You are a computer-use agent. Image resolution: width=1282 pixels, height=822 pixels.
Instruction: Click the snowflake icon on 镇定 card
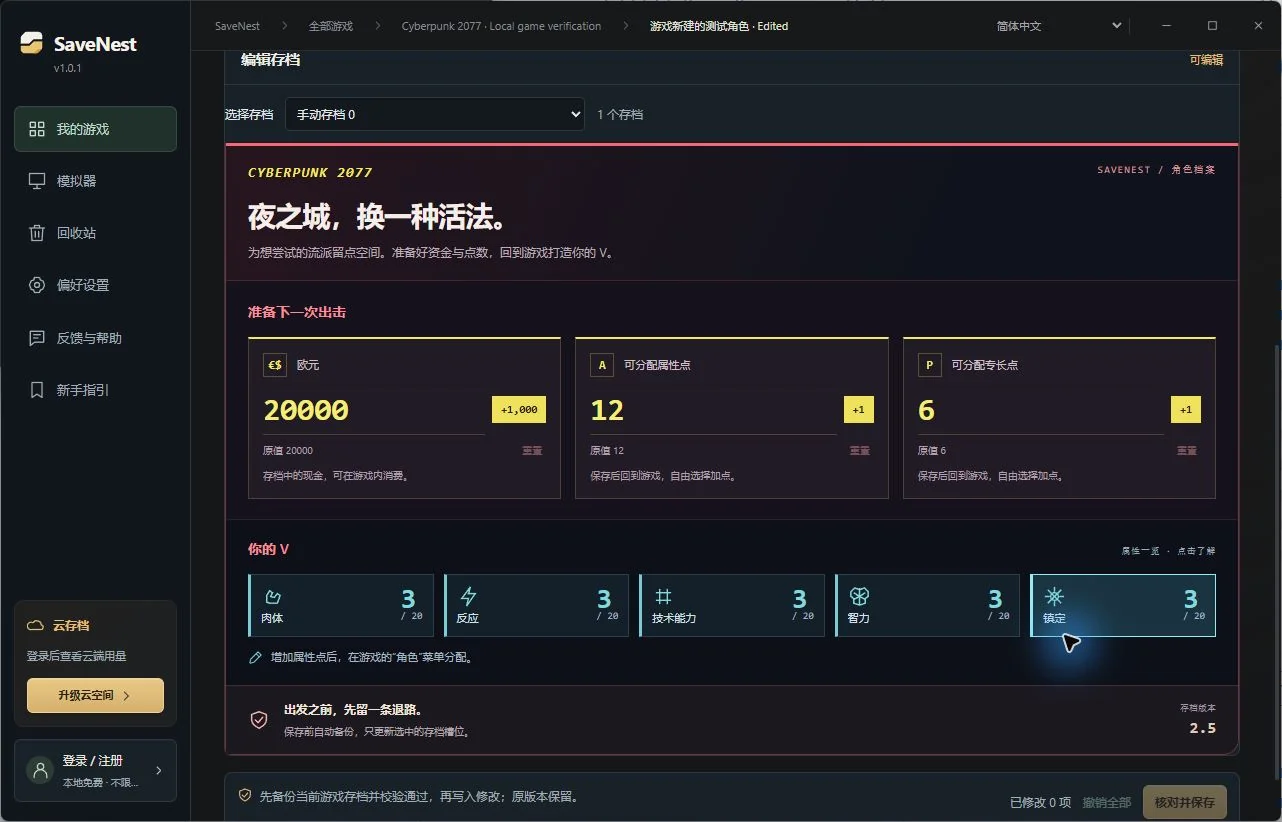click(1054, 597)
